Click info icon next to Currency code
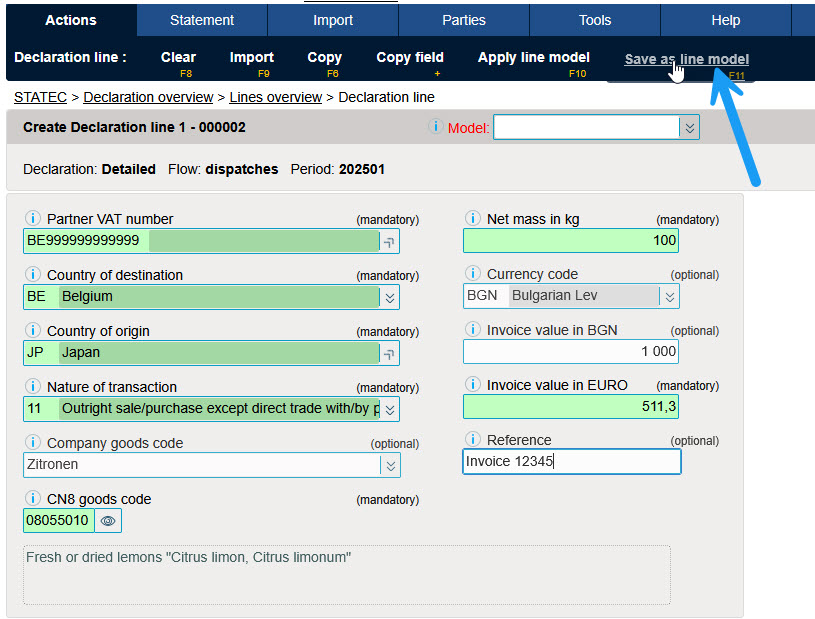The width and height of the screenshot is (815, 619). 472,274
